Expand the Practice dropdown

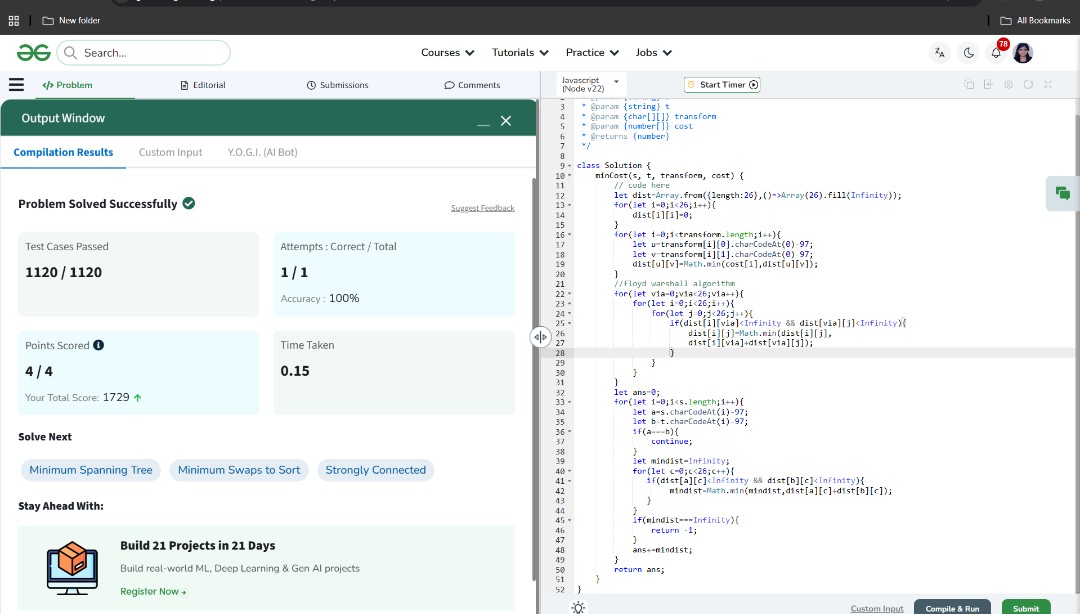(591, 52)
